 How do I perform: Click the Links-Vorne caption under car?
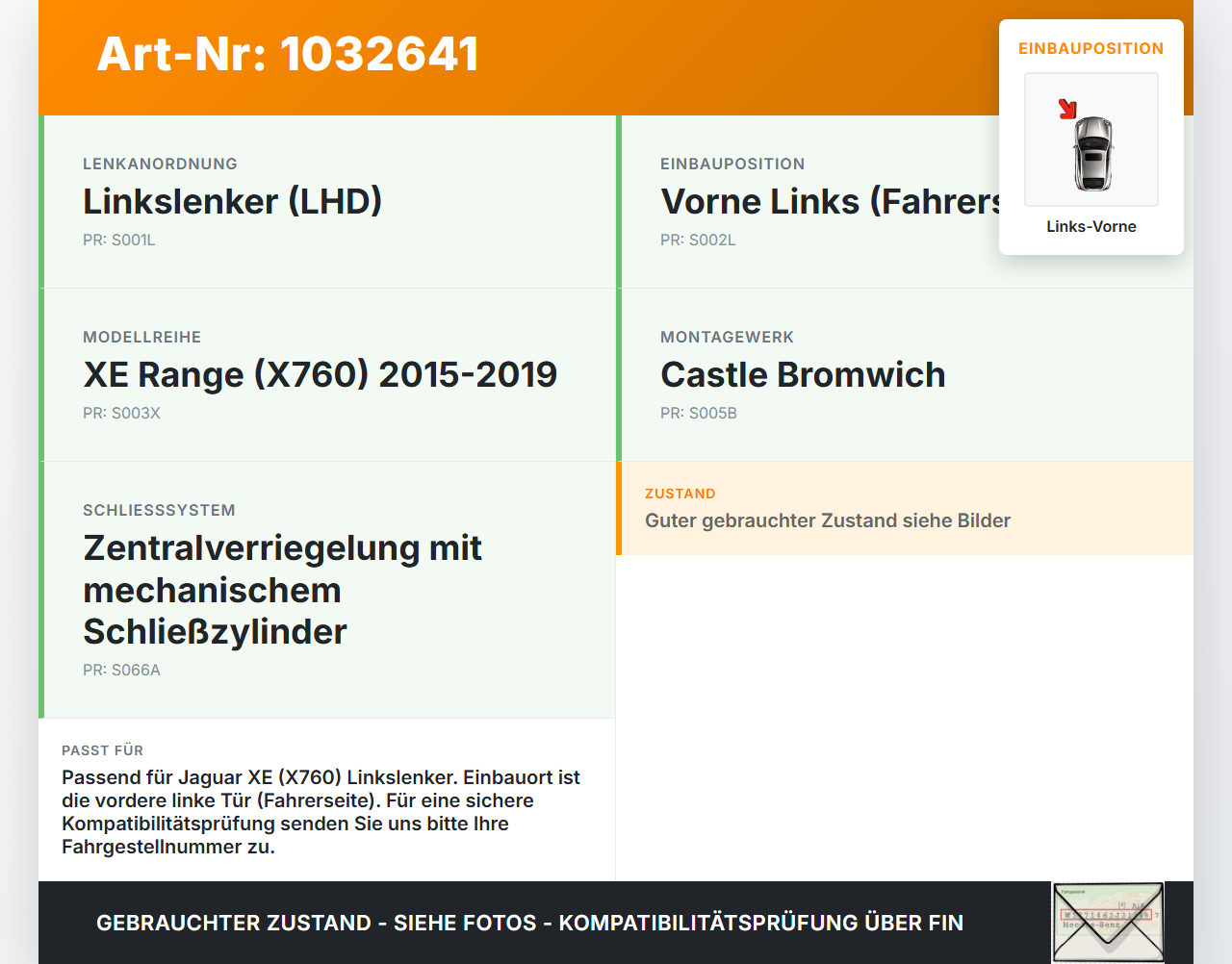[x=1091, y=227]
